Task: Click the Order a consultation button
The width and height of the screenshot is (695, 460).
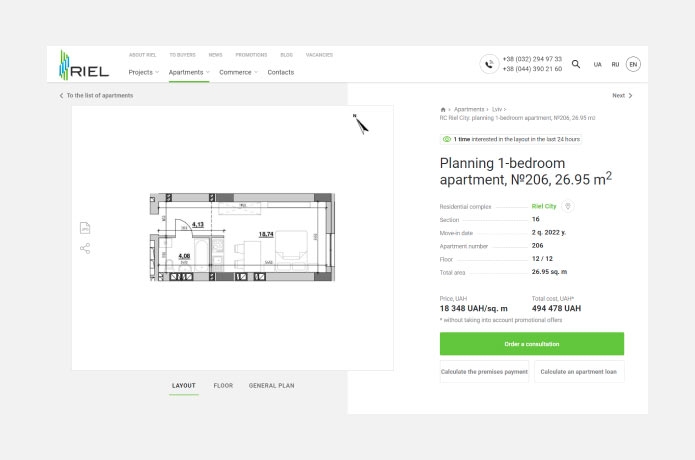Action: [x=531, y=344]
